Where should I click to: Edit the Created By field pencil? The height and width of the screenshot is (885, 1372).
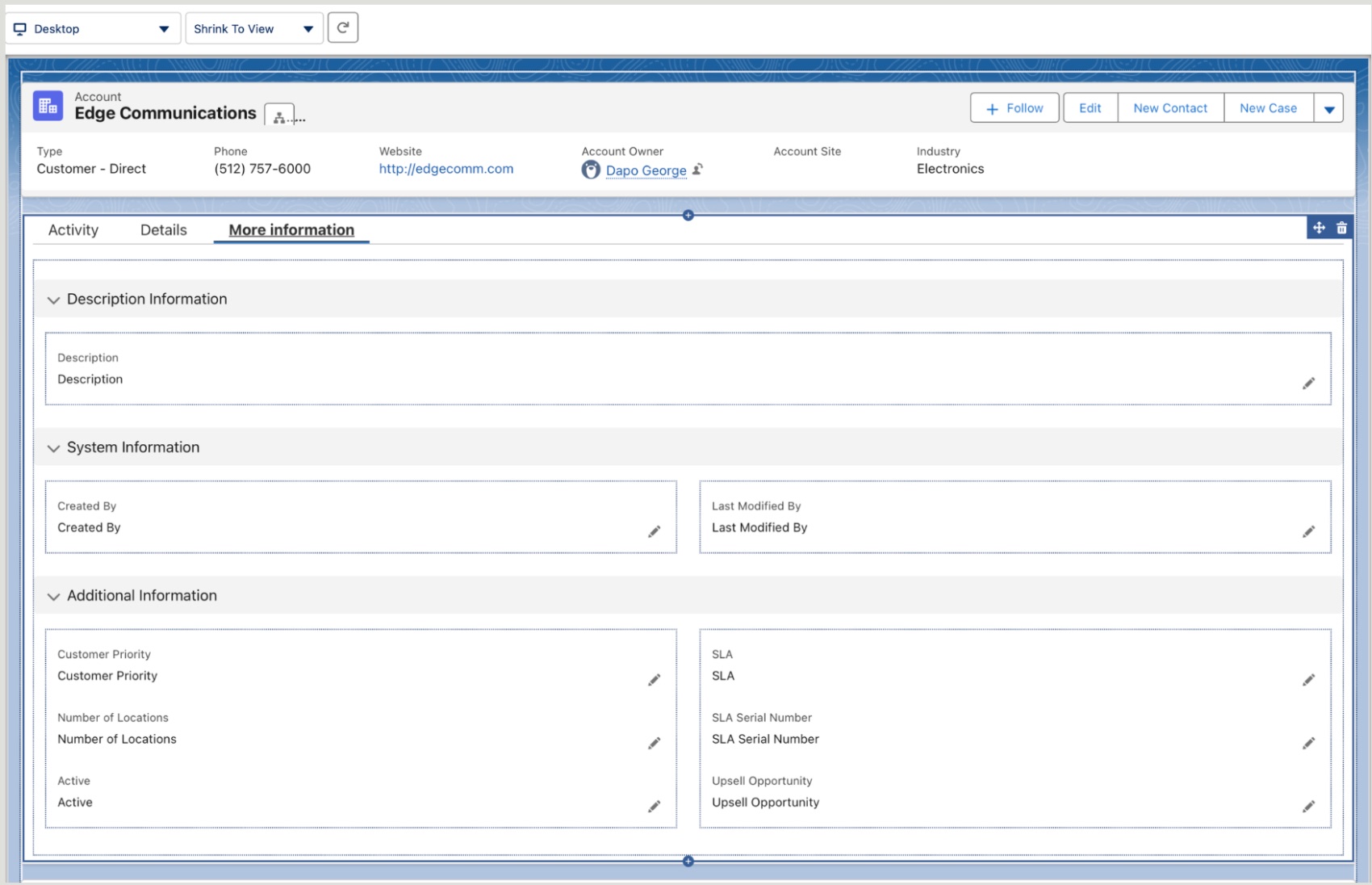click(x=654, y=531)
